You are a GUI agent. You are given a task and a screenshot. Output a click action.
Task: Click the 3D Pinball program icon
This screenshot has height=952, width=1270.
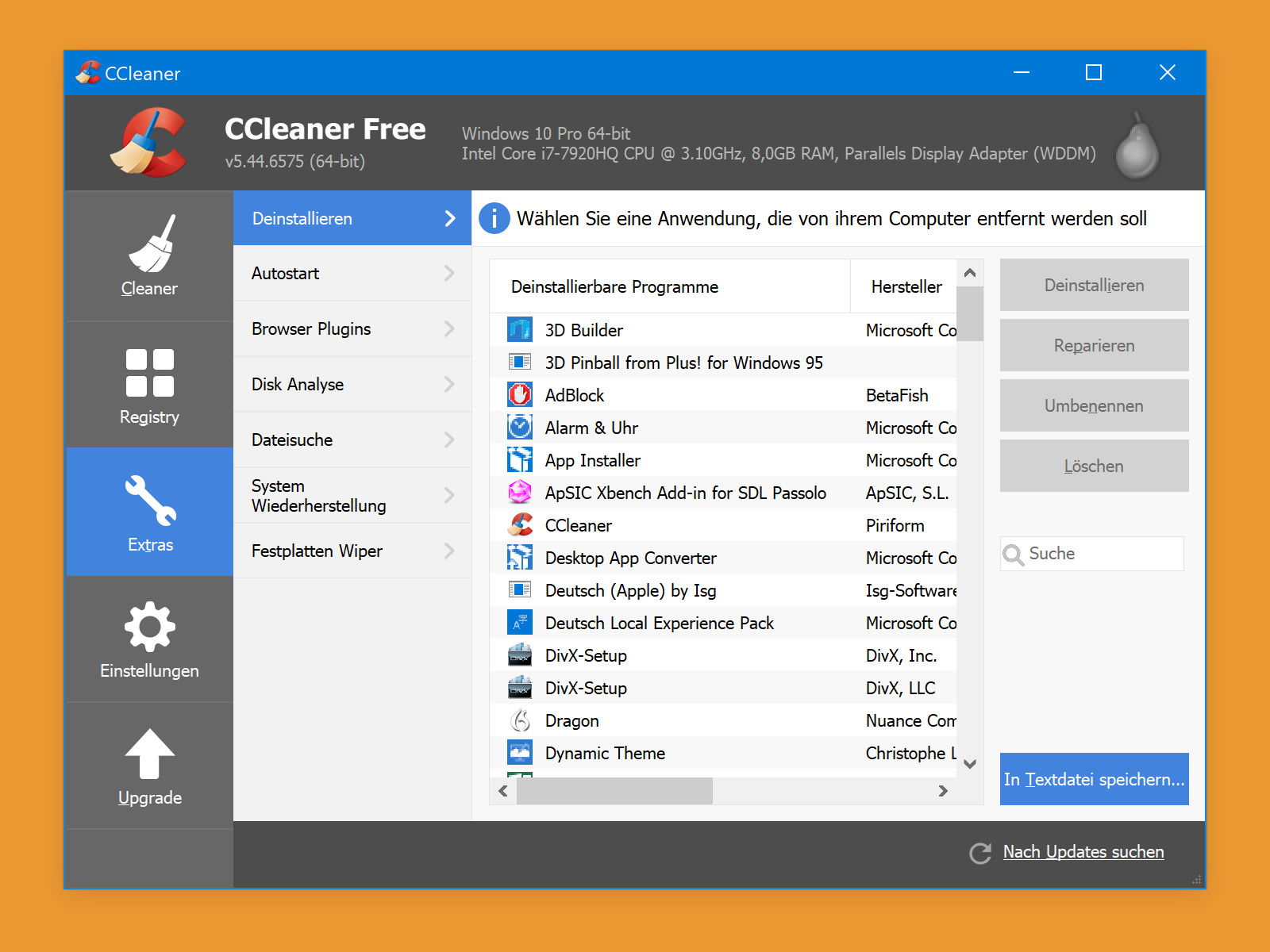point(520,362)
